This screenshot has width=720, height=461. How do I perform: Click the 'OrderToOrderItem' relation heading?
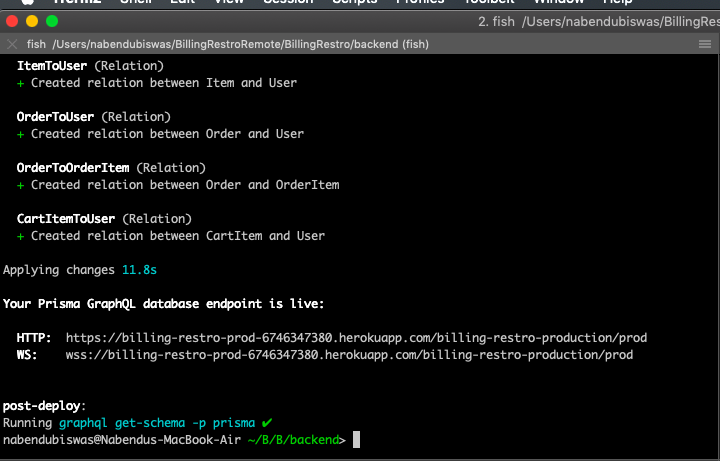click(x=73, y=168)
